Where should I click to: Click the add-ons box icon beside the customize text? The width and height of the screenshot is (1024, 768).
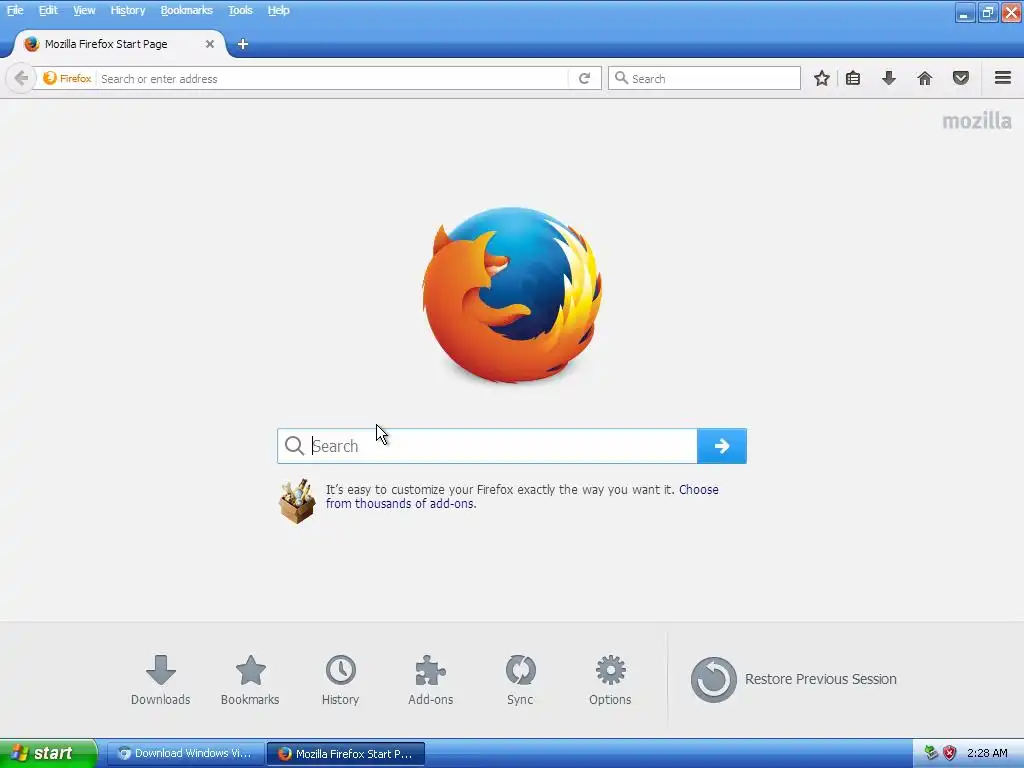click(297, 501)
